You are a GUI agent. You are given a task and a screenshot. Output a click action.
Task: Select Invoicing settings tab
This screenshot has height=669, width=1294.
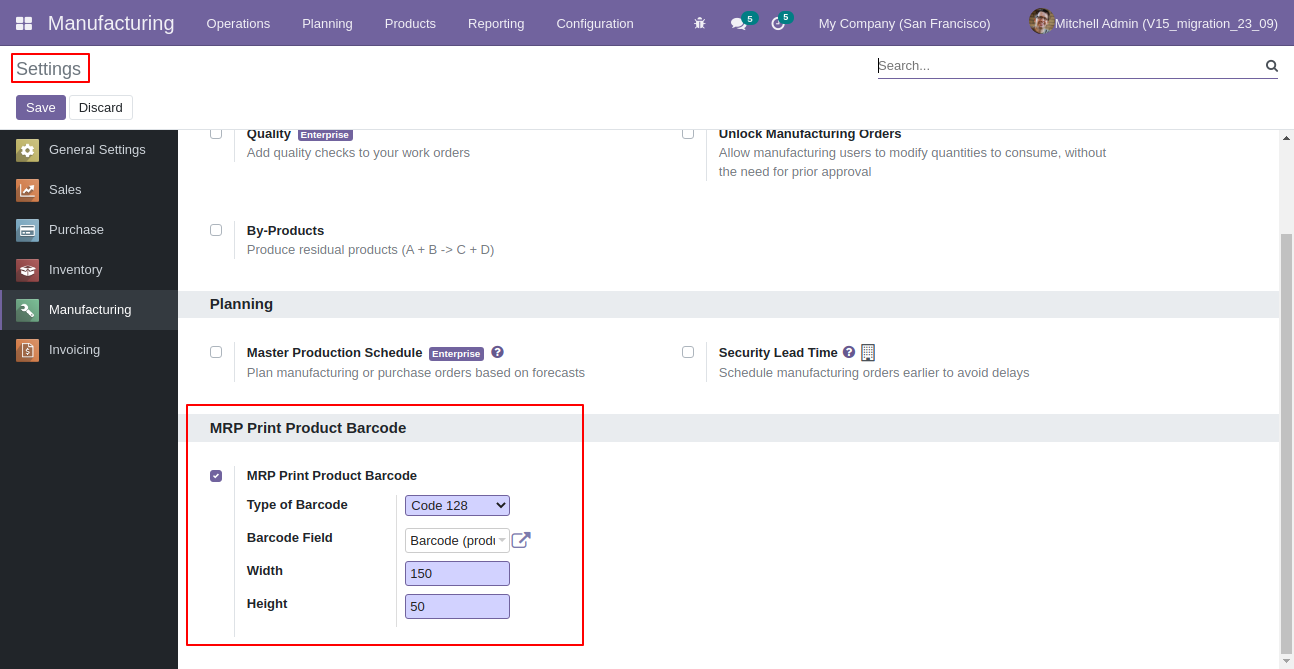[89, 350]
